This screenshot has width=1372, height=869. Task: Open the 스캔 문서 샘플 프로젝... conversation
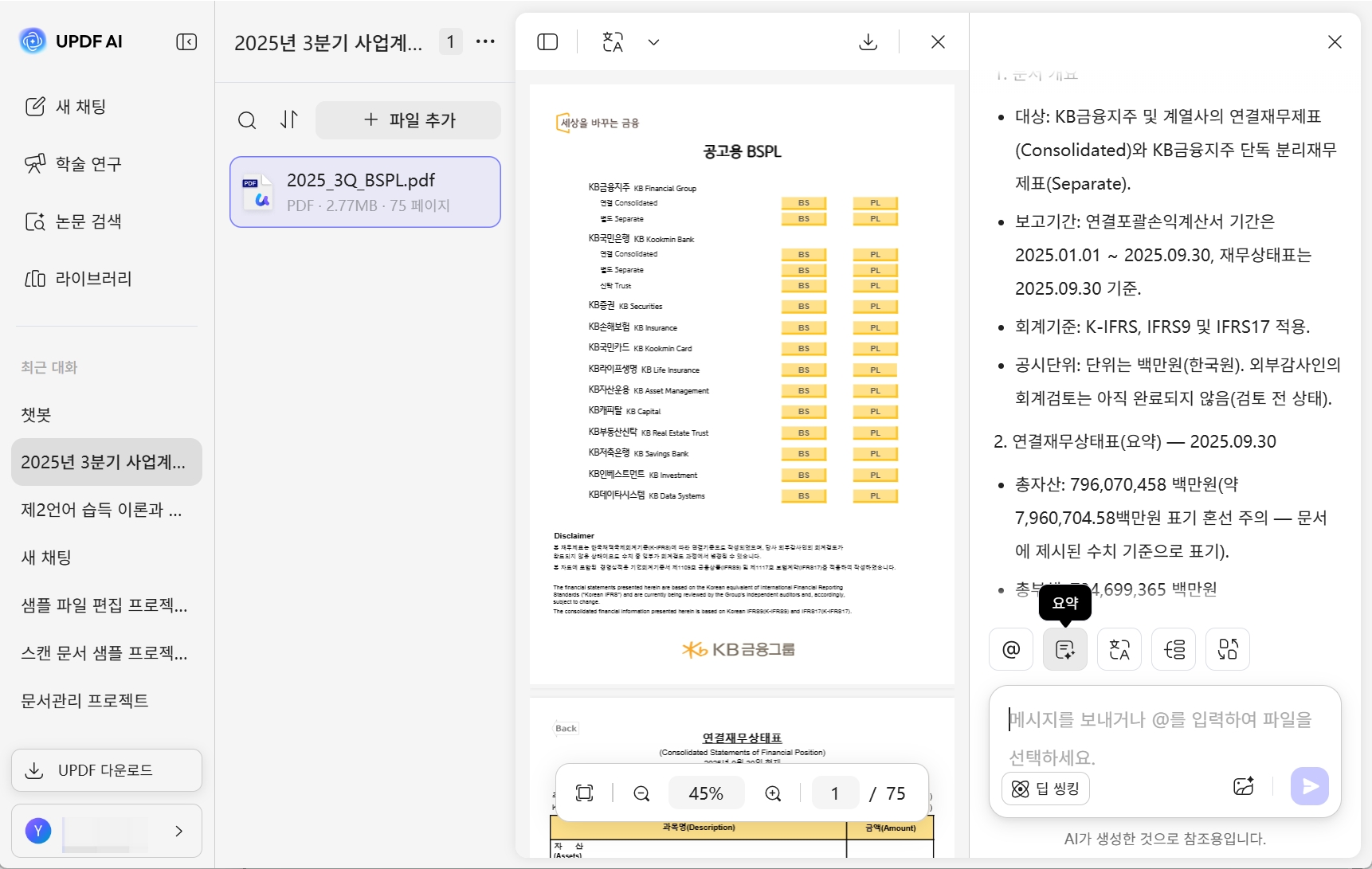[x=106, y=653]
